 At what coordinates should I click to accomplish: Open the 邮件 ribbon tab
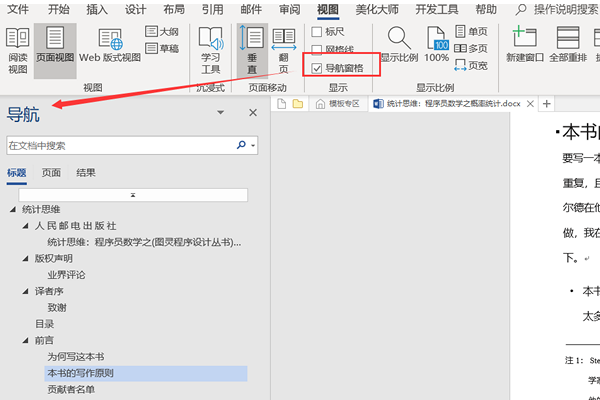pyautogui.click(x=251, y=9)
